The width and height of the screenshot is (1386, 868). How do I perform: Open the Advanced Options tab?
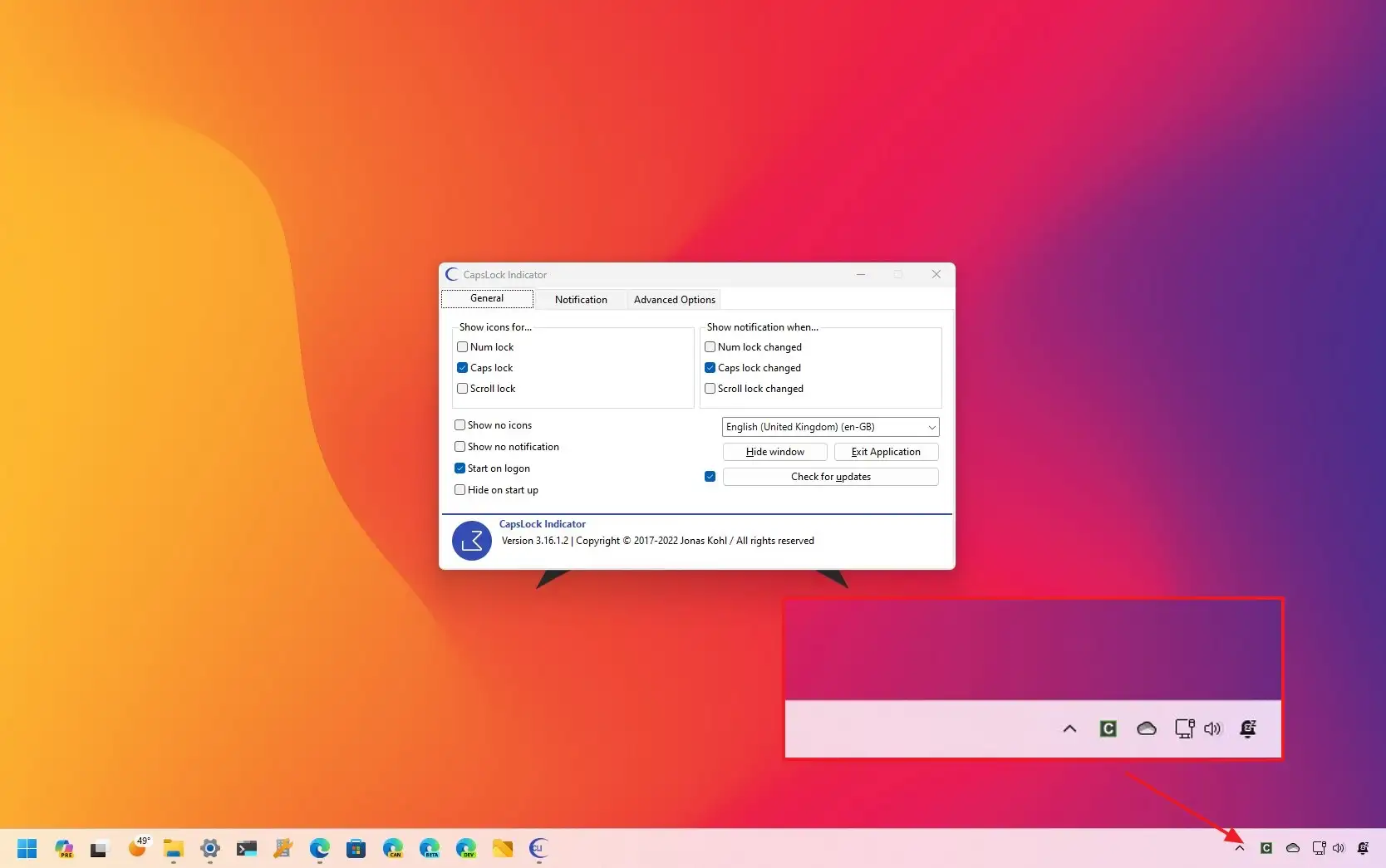pos(674,299)
